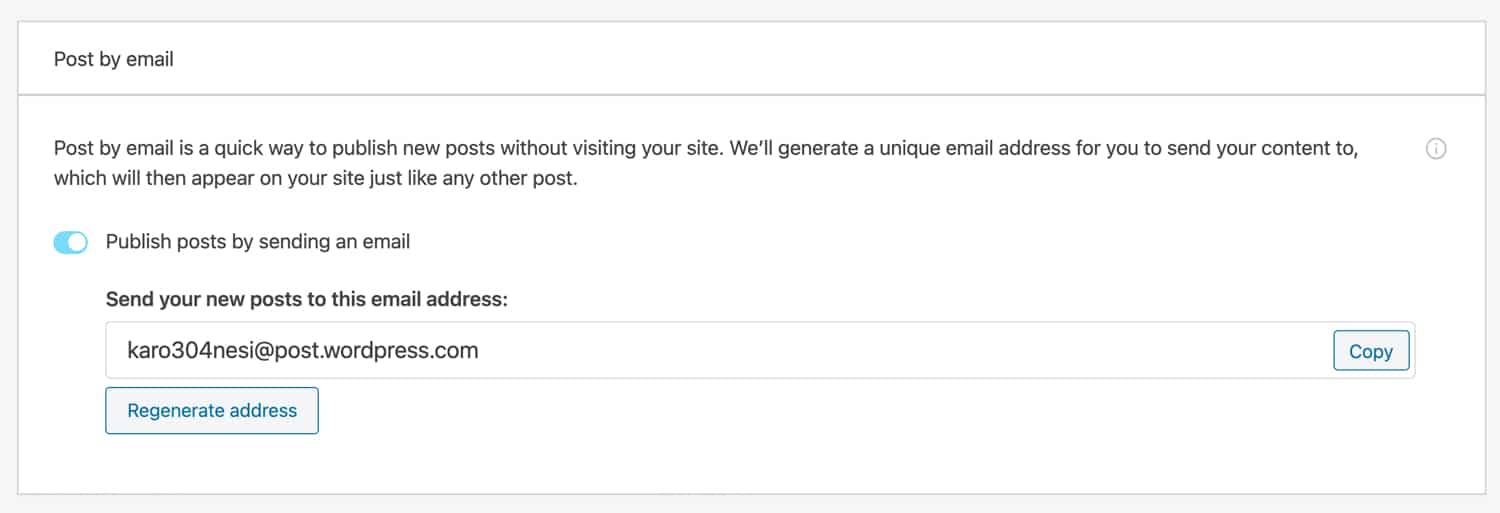Hit Copy at the right of the address field
Image resolution: width=1500 pixels, height=513 pixels.
pyautogui.click(x=1370, y=351)
